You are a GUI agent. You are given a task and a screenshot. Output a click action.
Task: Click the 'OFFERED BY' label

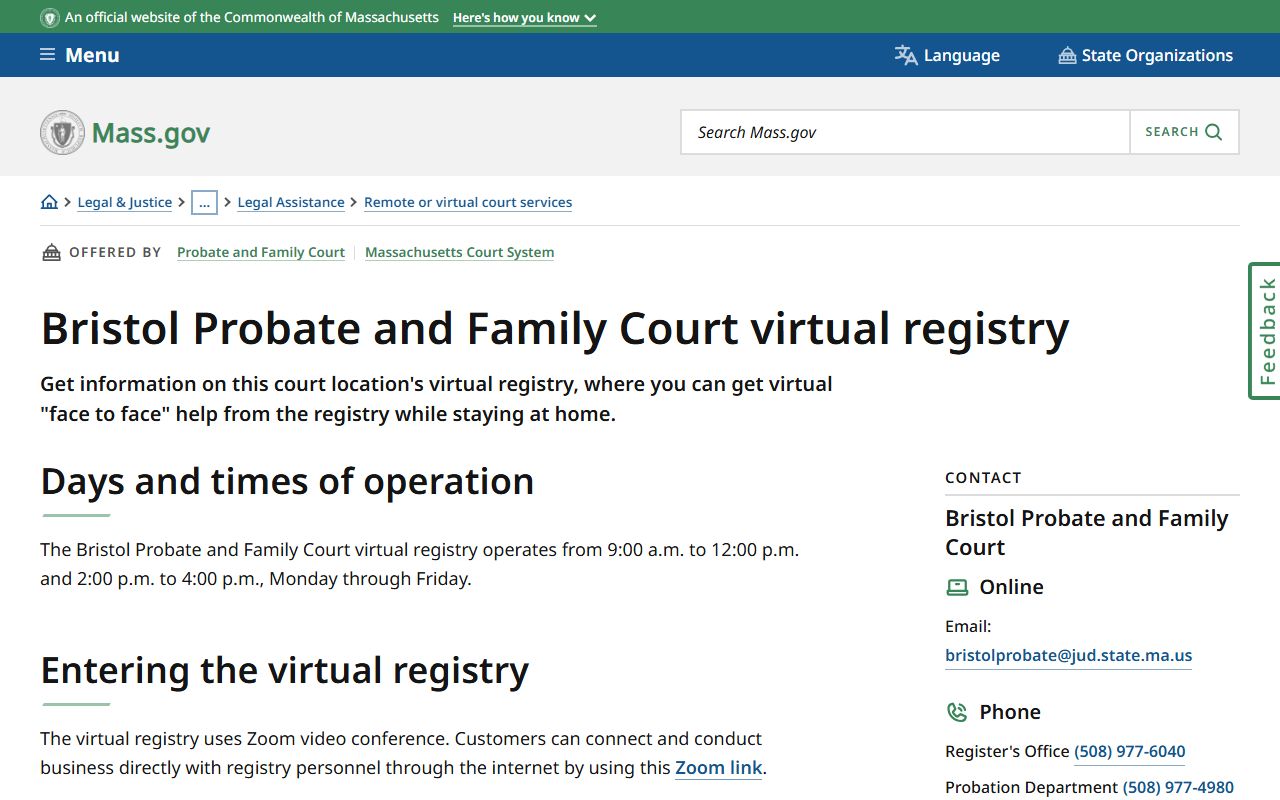pyautogui.click(x=115, y=252)
